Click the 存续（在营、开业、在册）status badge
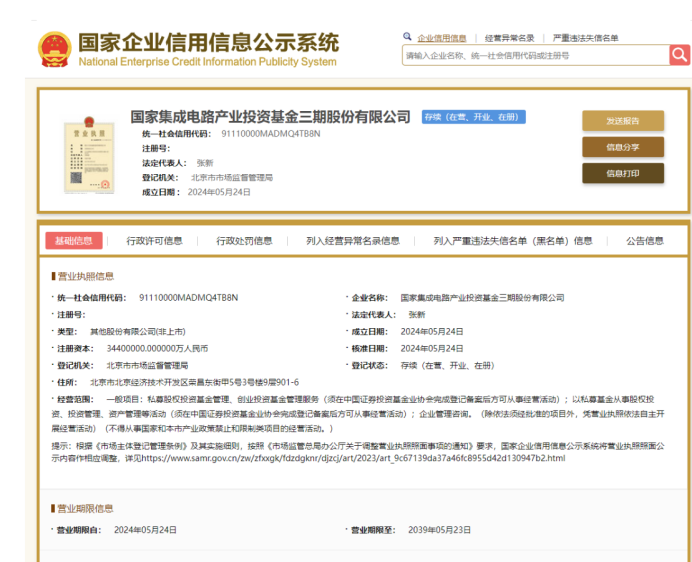This screenshot has width=692, height=562. coord(474,117)
